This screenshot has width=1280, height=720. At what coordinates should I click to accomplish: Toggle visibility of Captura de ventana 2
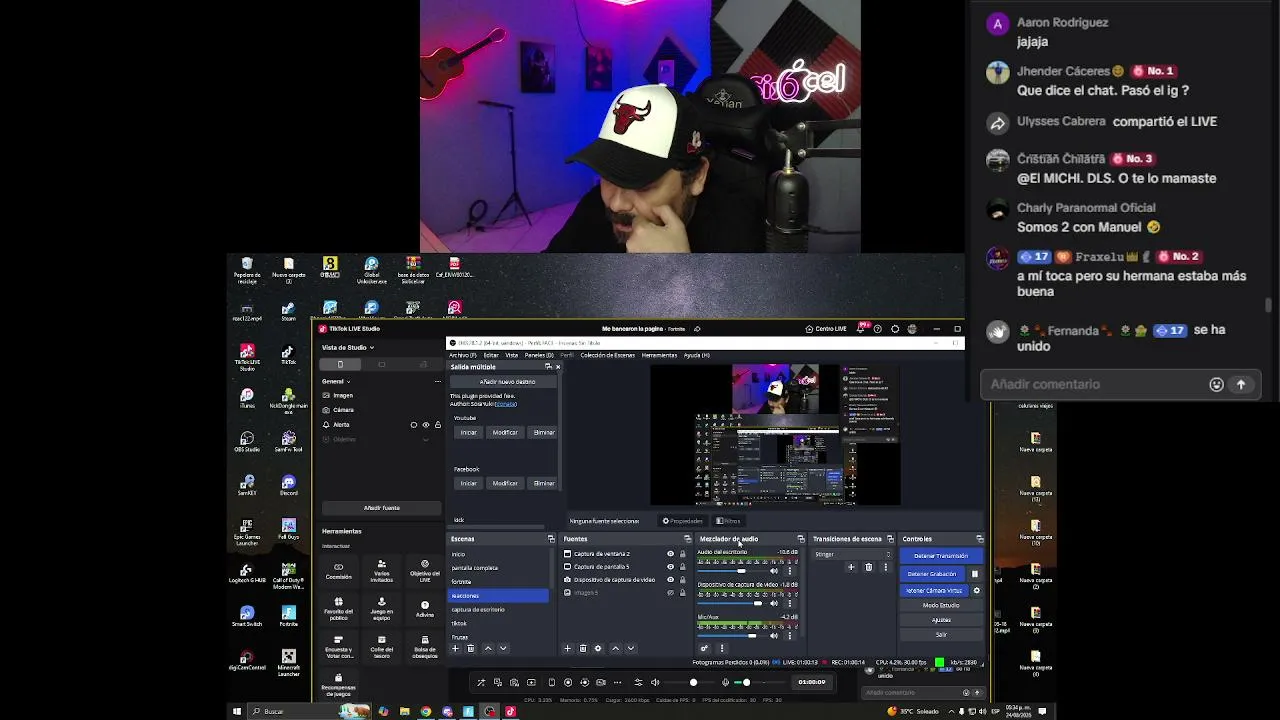[670, 554]
